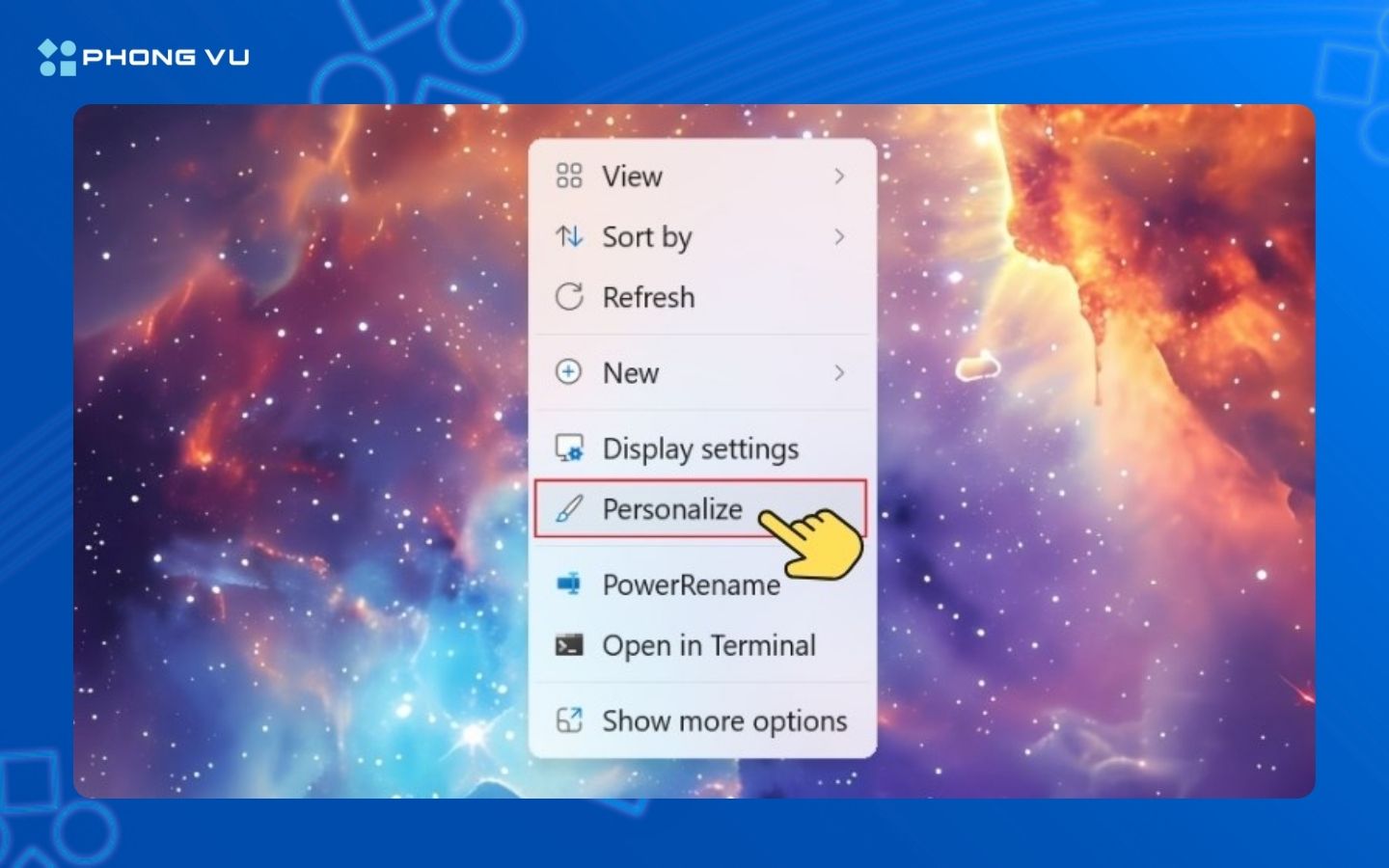The width and height of the screenshot is (1389, 868).
Task: Click the Refresh circular arrow icon
Action: click(x=570, y=297)
